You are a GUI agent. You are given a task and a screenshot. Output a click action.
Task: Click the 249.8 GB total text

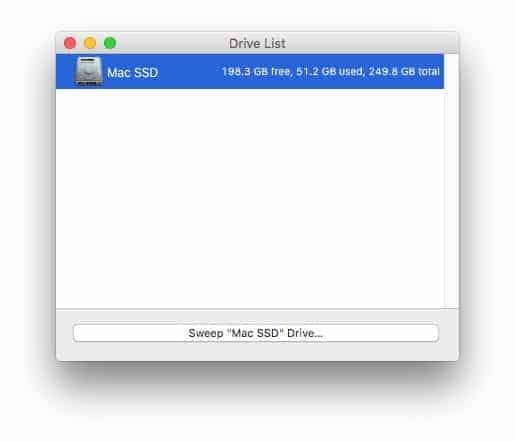click(404, 72)
